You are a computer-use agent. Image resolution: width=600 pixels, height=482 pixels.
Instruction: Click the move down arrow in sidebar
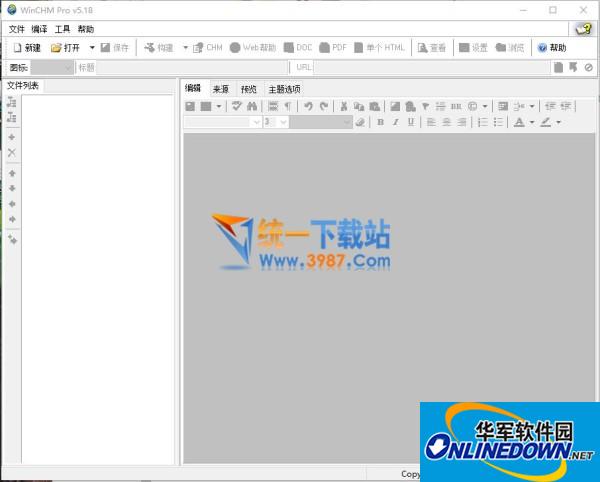tap(12, 188)
